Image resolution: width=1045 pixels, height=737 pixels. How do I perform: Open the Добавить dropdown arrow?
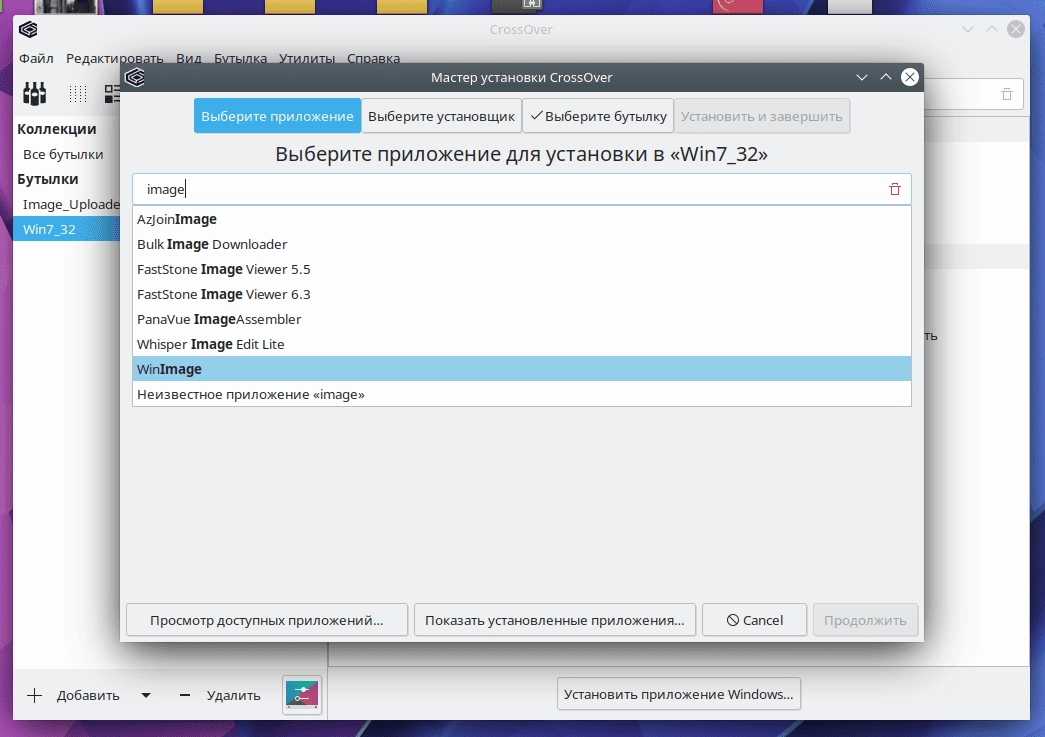click(146, 696)
